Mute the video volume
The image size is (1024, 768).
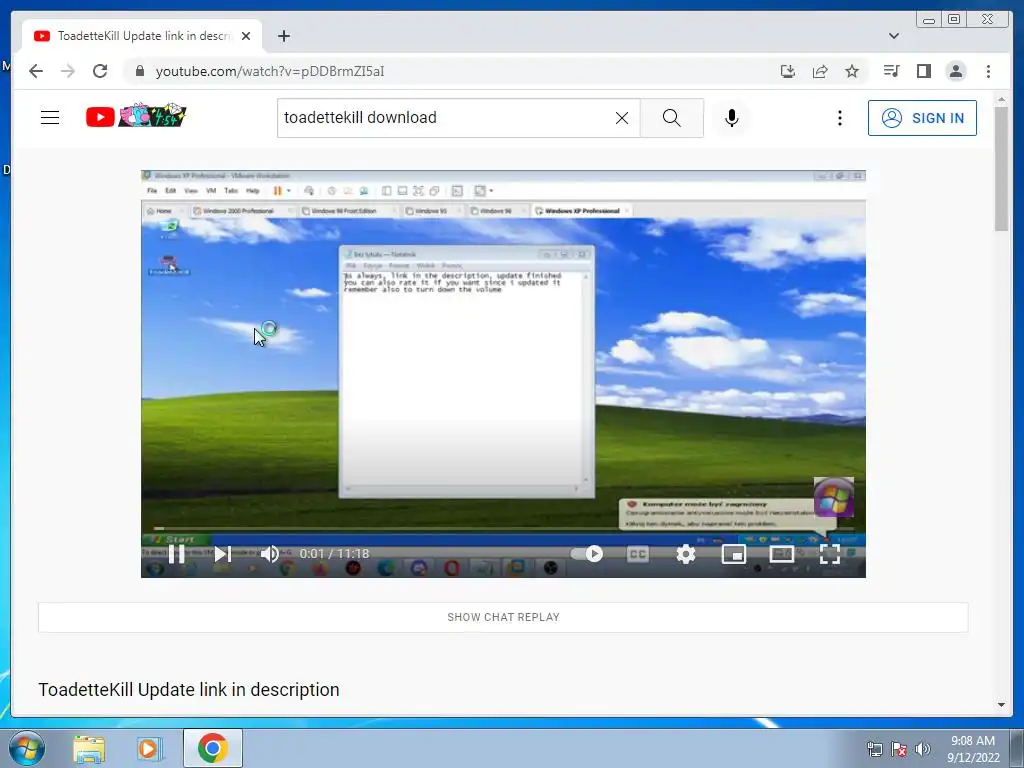(269, 554)
